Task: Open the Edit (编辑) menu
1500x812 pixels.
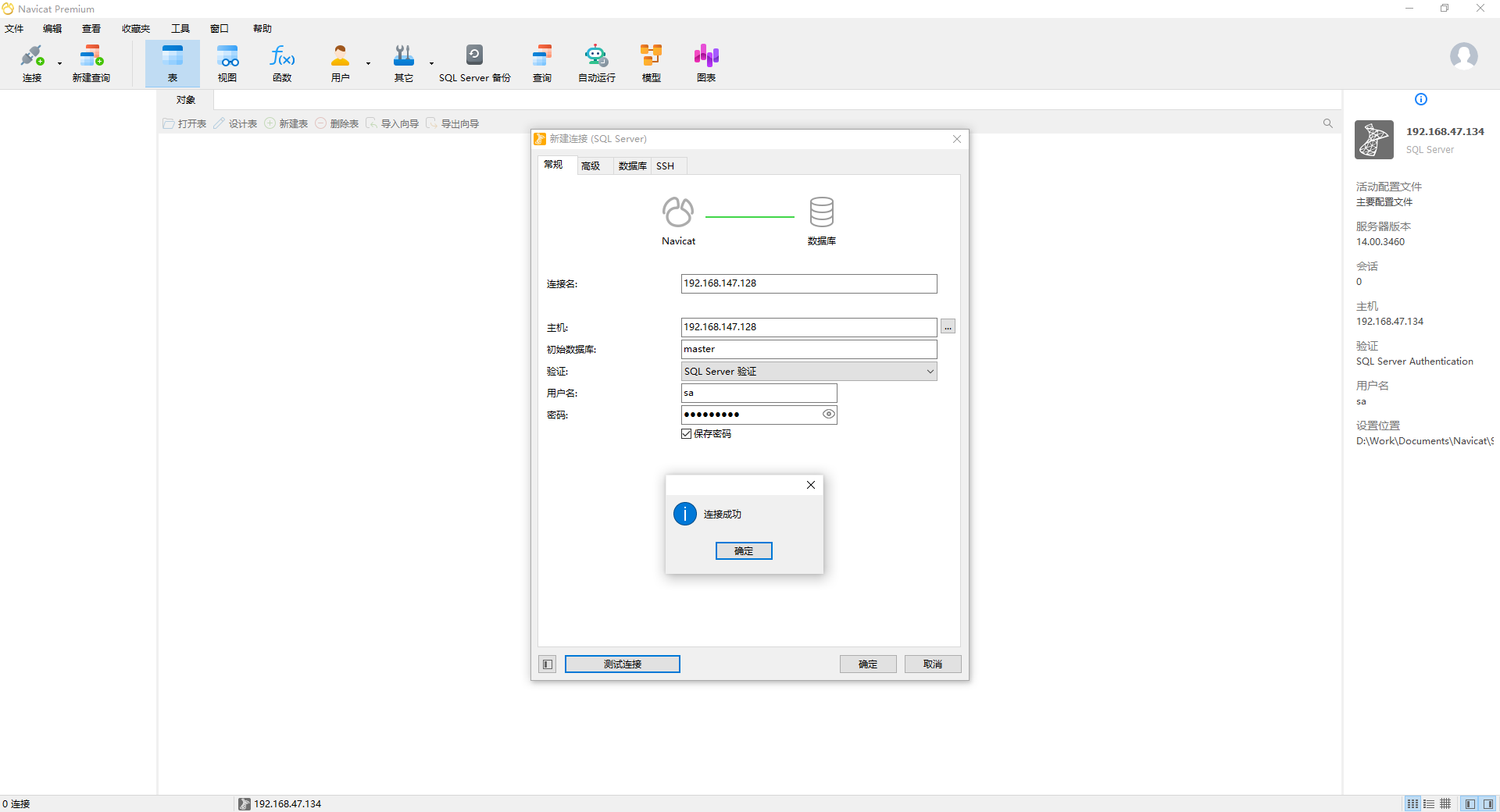Action: pos(52,29)
